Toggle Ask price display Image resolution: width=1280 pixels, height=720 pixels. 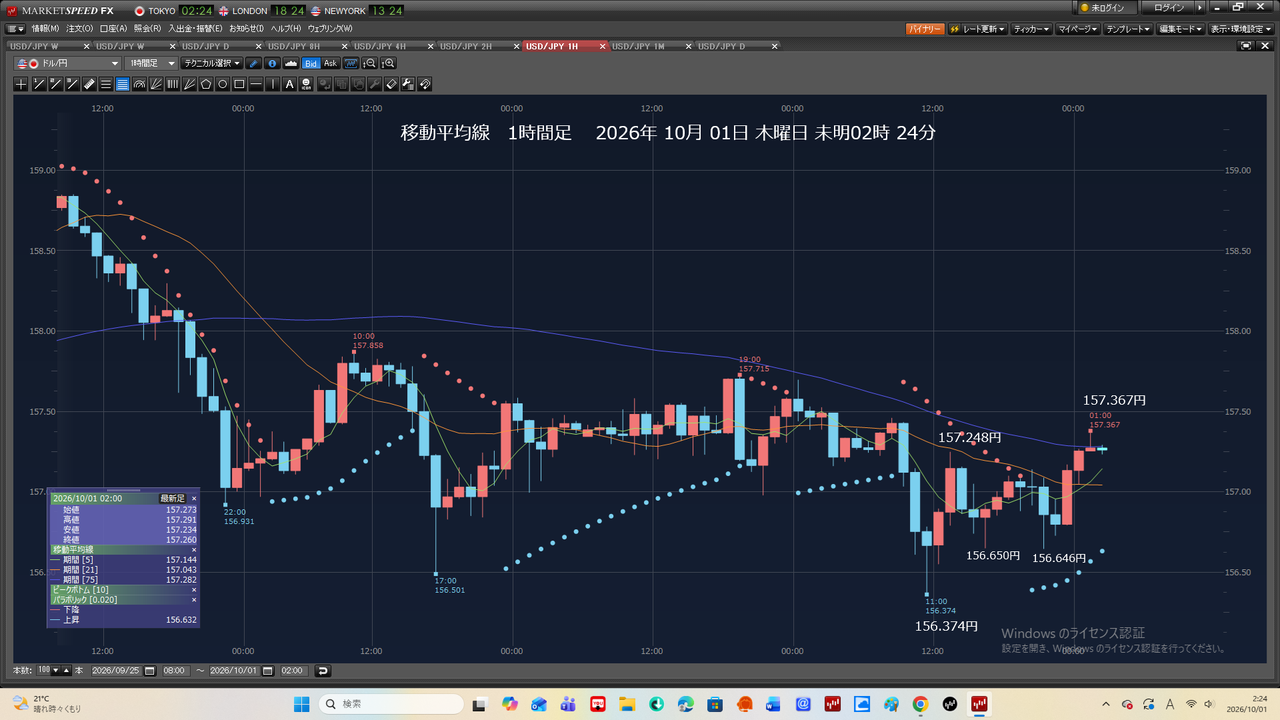331,63
